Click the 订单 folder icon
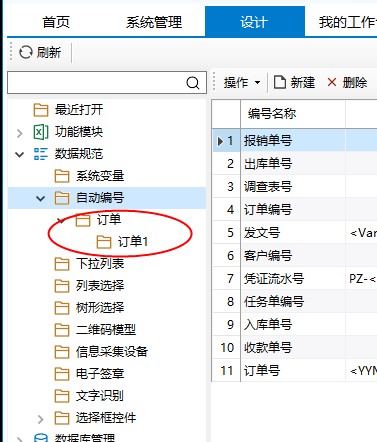This screenshot has width=377, height=442. point(83,220)
